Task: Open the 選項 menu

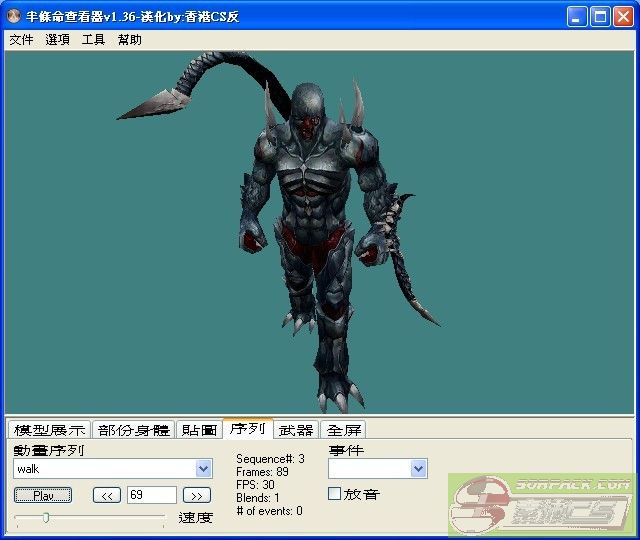Action: [57, 40]
